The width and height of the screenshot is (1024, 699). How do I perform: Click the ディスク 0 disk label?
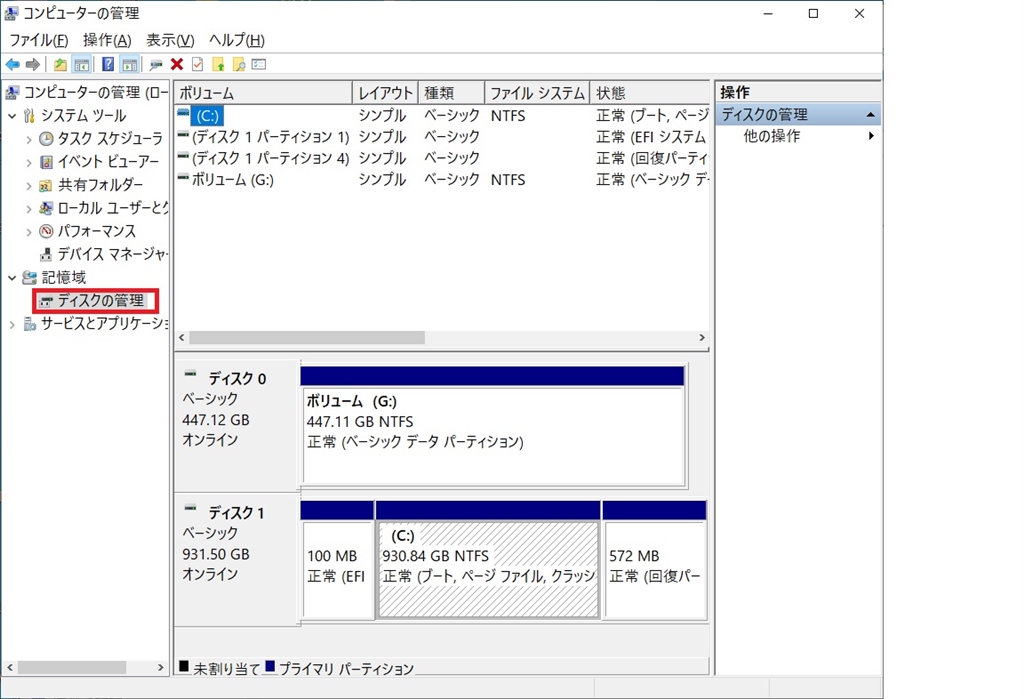[x=236, y=379]
